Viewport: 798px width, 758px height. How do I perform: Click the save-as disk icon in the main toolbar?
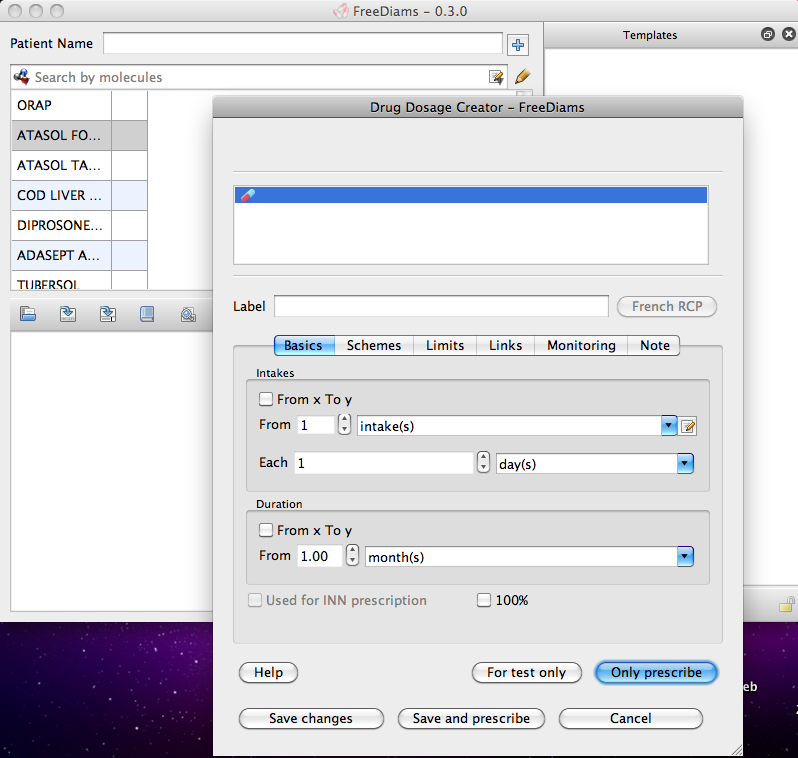pos(107,314)
